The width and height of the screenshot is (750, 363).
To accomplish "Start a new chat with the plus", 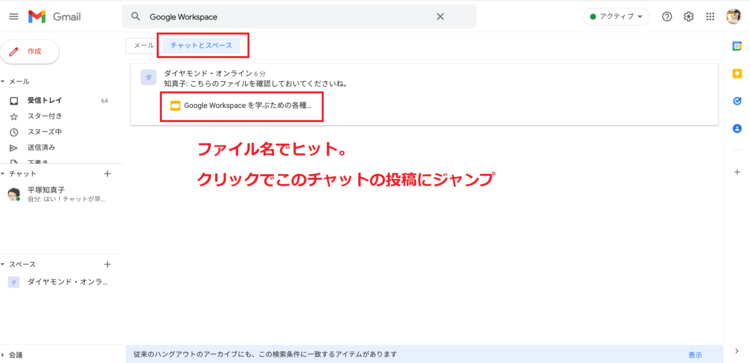I will coord(107,174).
